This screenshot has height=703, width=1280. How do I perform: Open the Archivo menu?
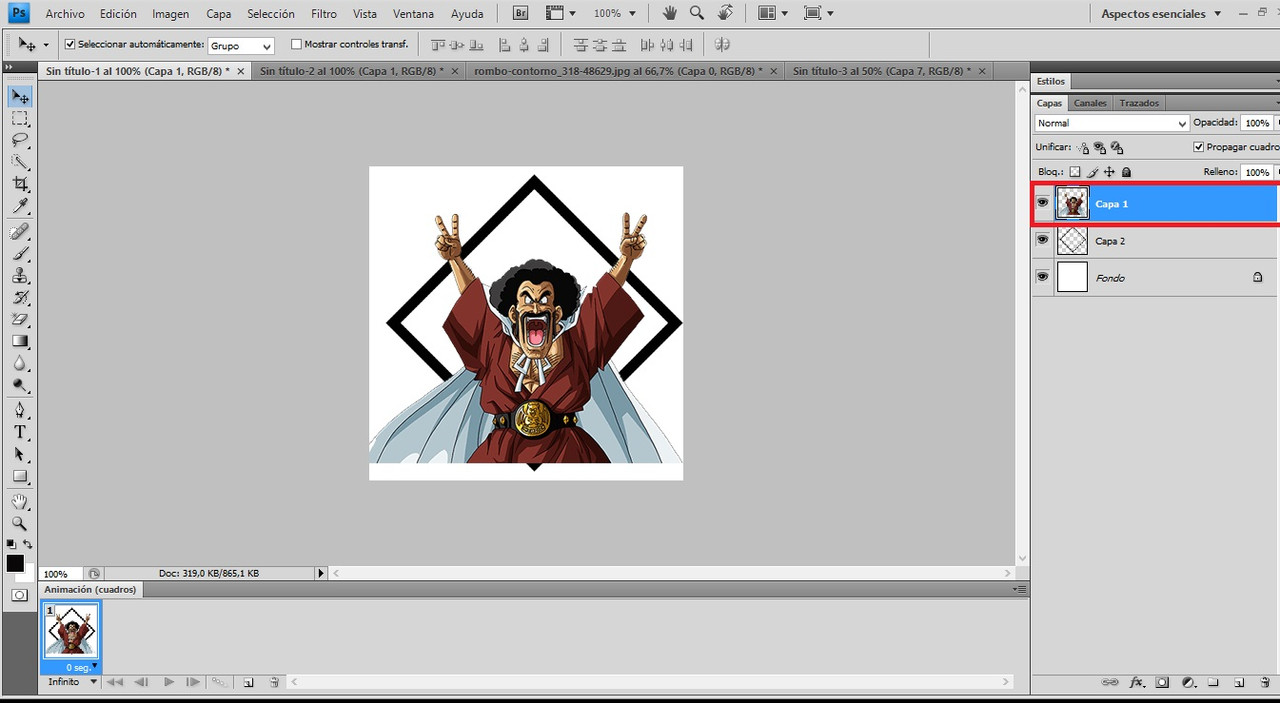[65, 14]
